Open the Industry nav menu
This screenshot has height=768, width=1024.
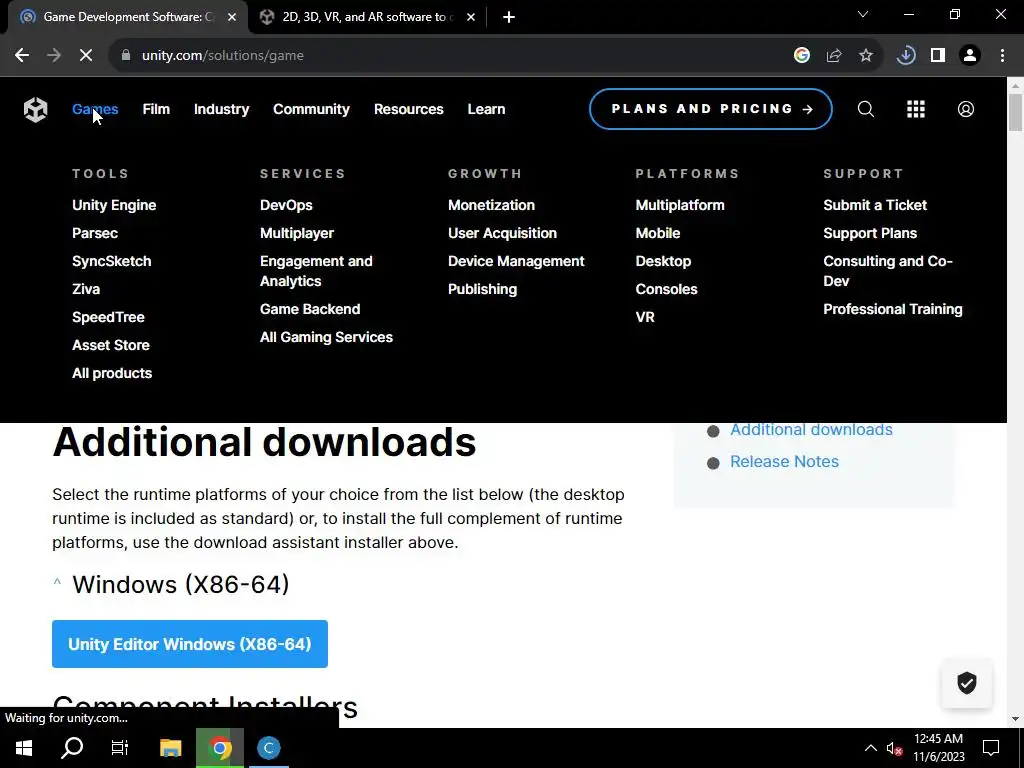point(221,109)
